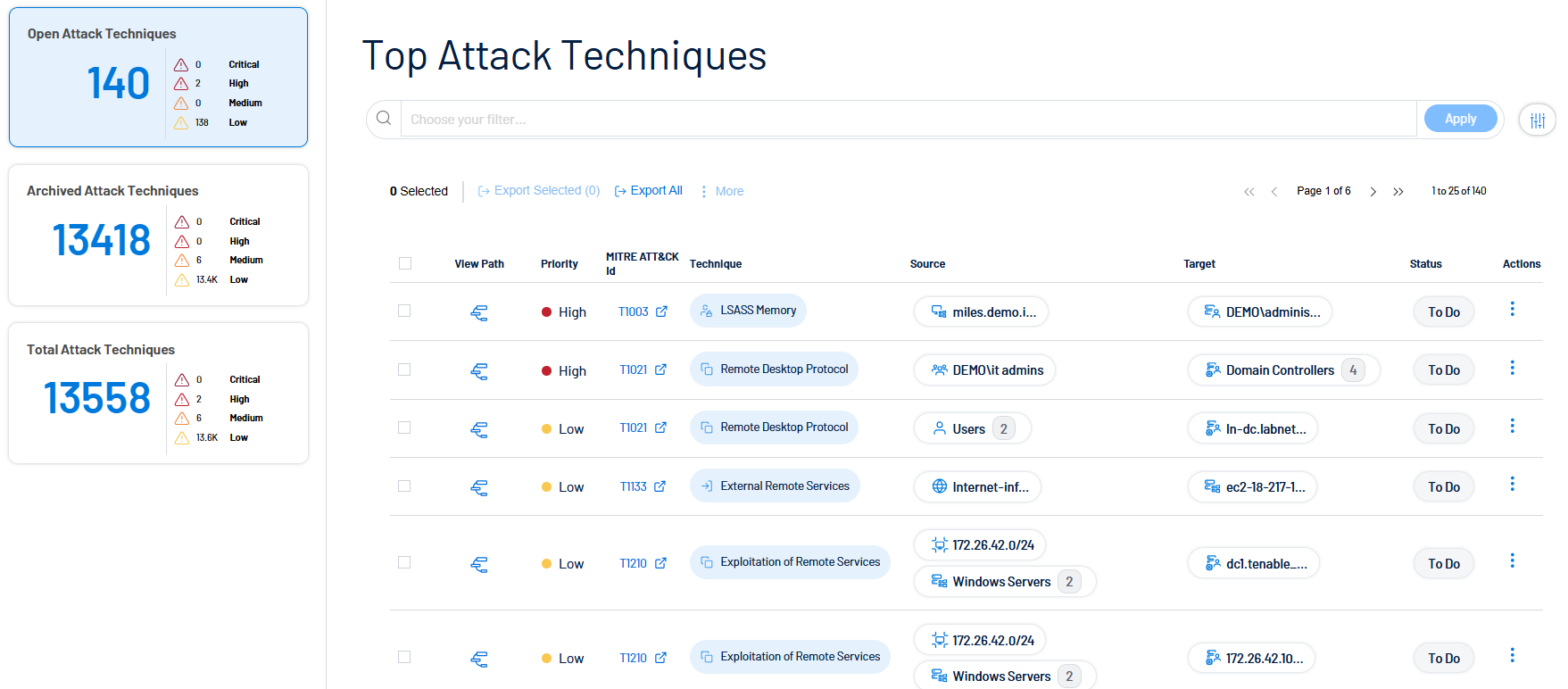Select the LSASS Memory row checkbox

(x=404, y=311)
